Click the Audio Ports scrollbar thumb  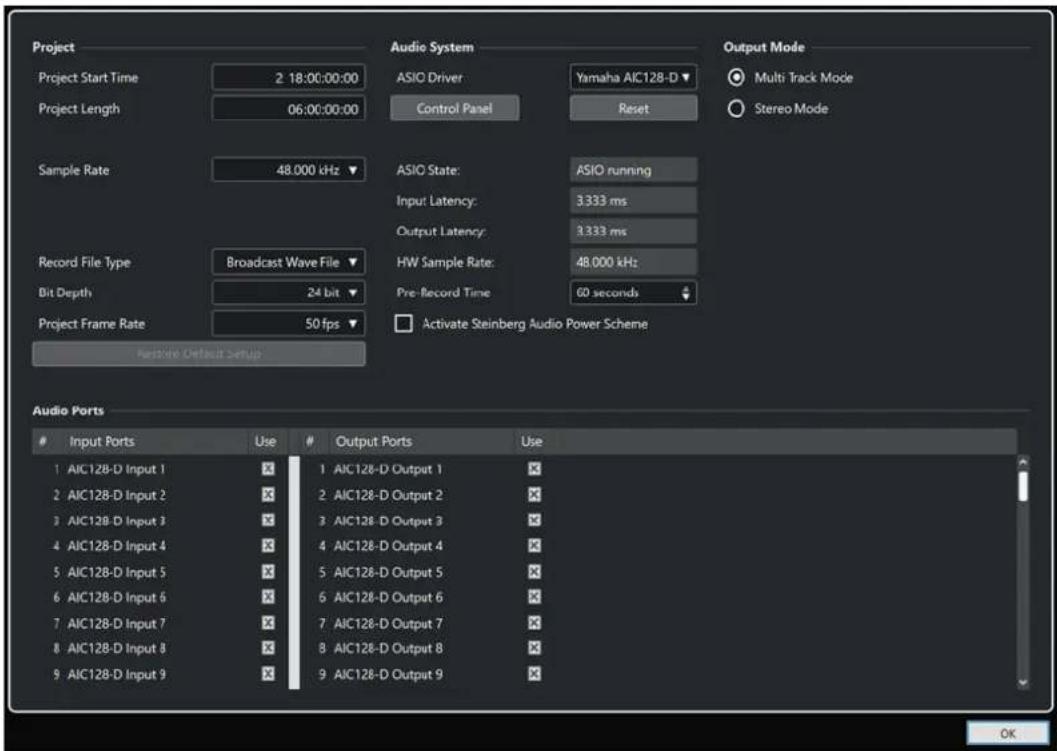pos(1023,486)
